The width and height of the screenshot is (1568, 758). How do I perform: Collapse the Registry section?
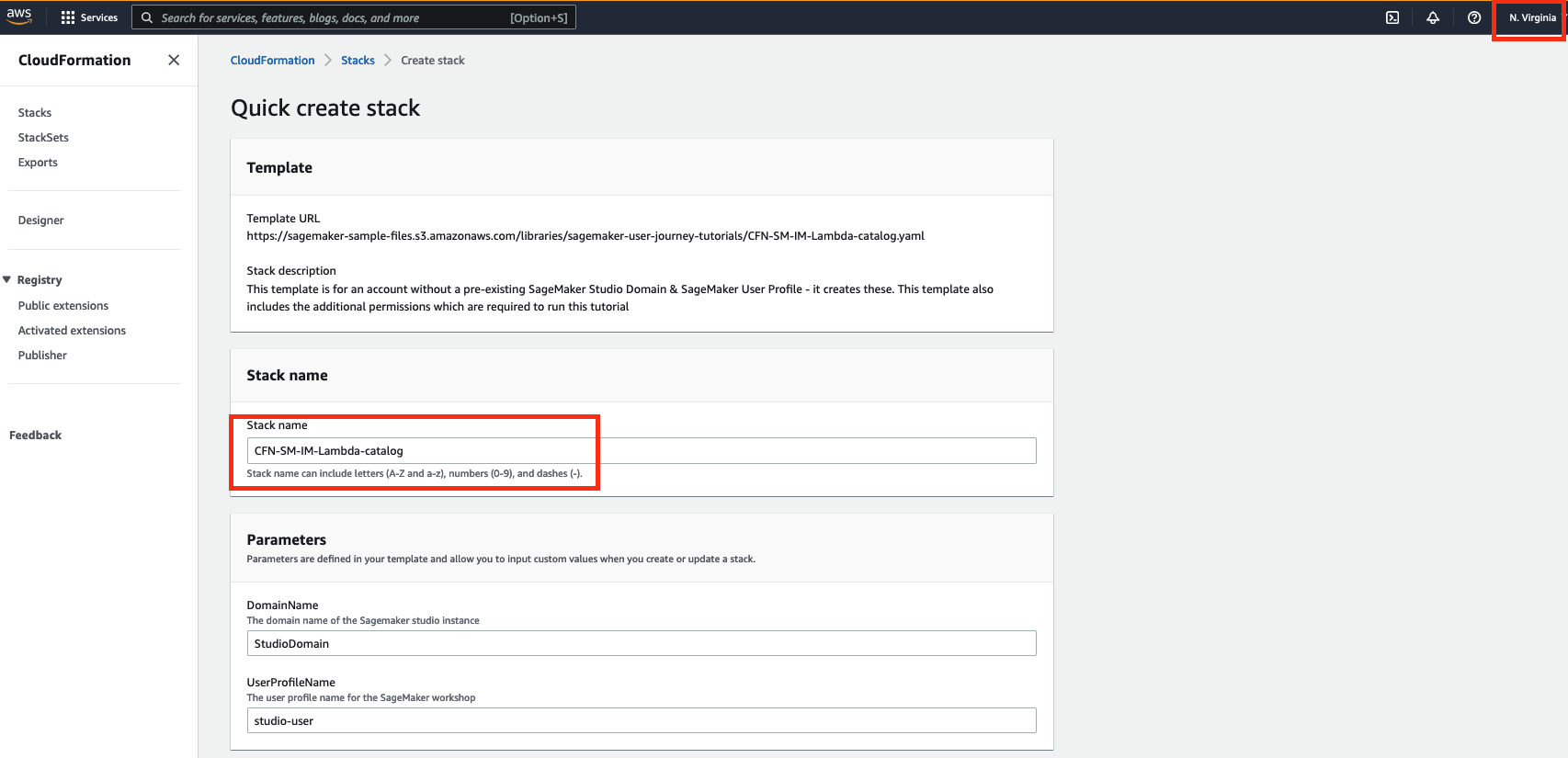coord(7,279)
